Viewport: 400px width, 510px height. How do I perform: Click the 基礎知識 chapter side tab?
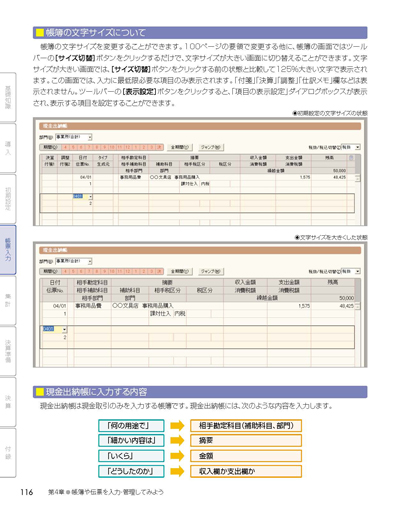point(8,97)
